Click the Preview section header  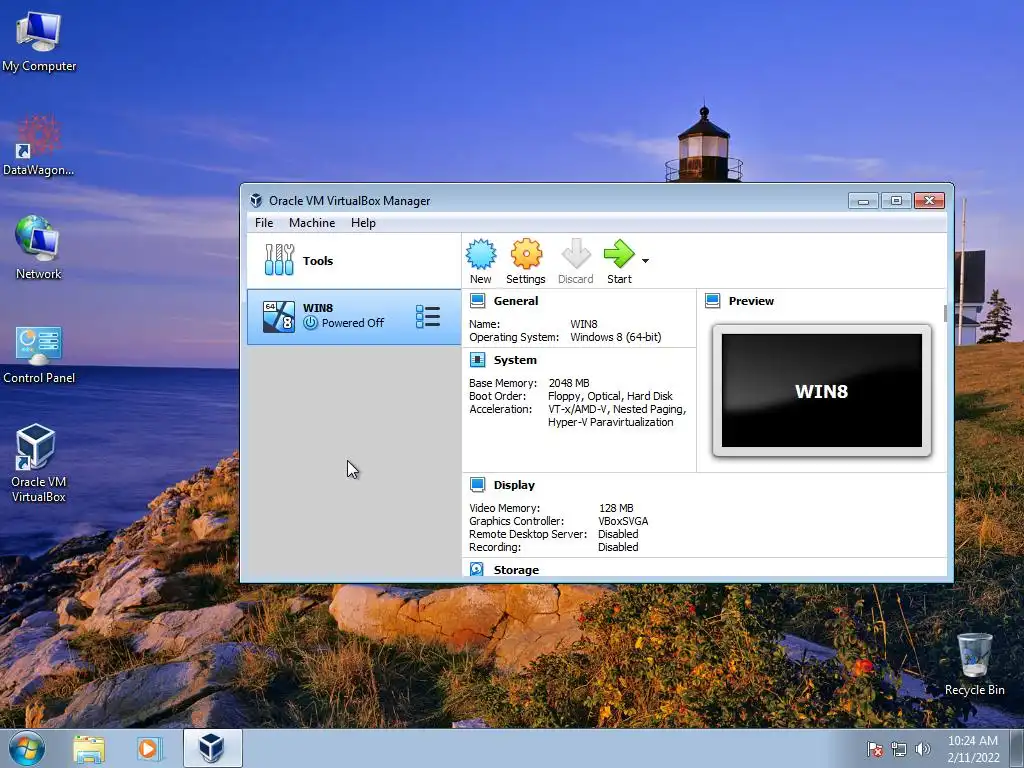pyautogui.click(x=751, y=301)
